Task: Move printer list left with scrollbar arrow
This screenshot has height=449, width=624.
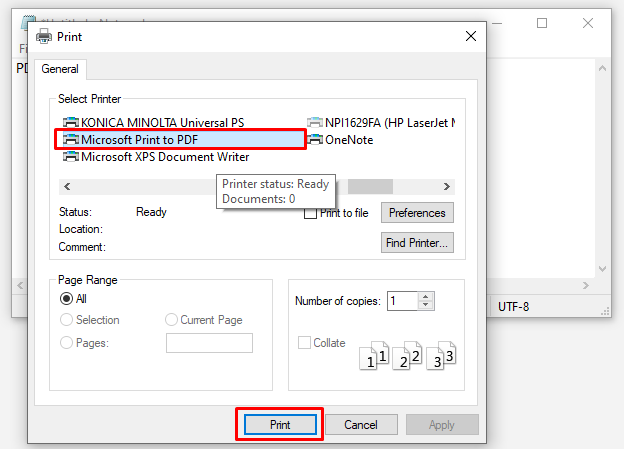Action: (x=67, y=186)
